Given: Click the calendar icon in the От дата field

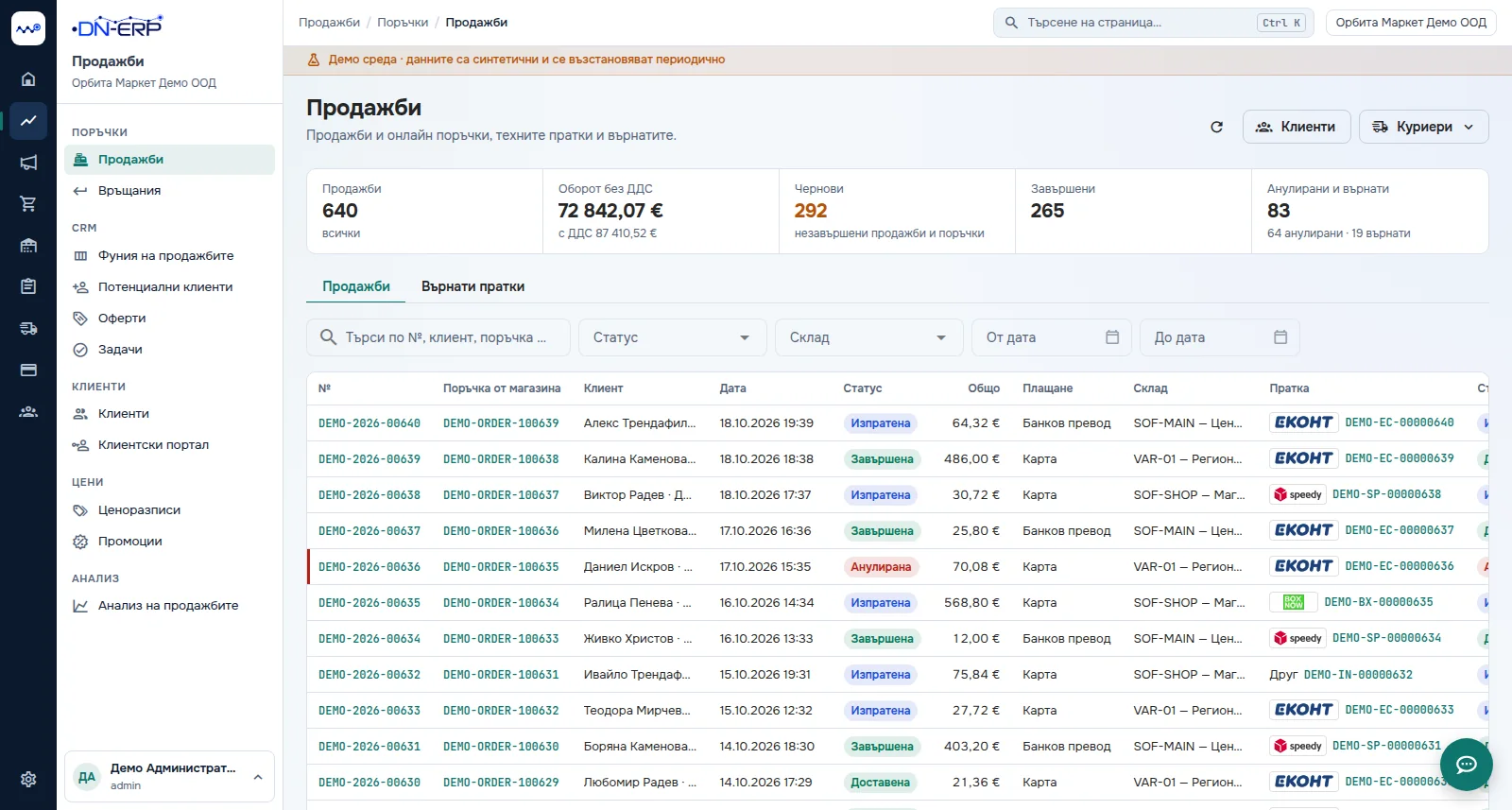Looking at the screenshot, I should pyautogui.click(x=1112, y=337).
